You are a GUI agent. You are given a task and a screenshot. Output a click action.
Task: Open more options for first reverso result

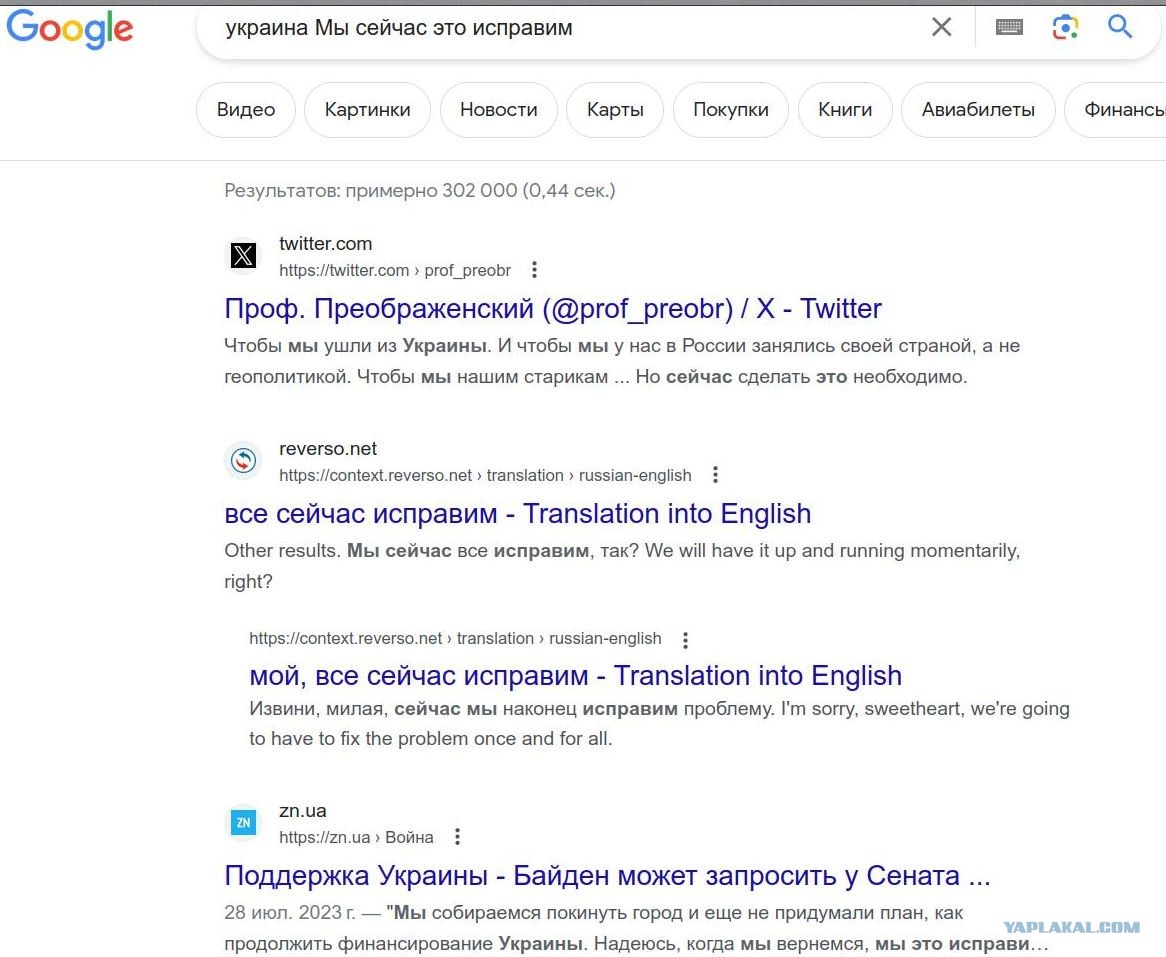(715, 475)
